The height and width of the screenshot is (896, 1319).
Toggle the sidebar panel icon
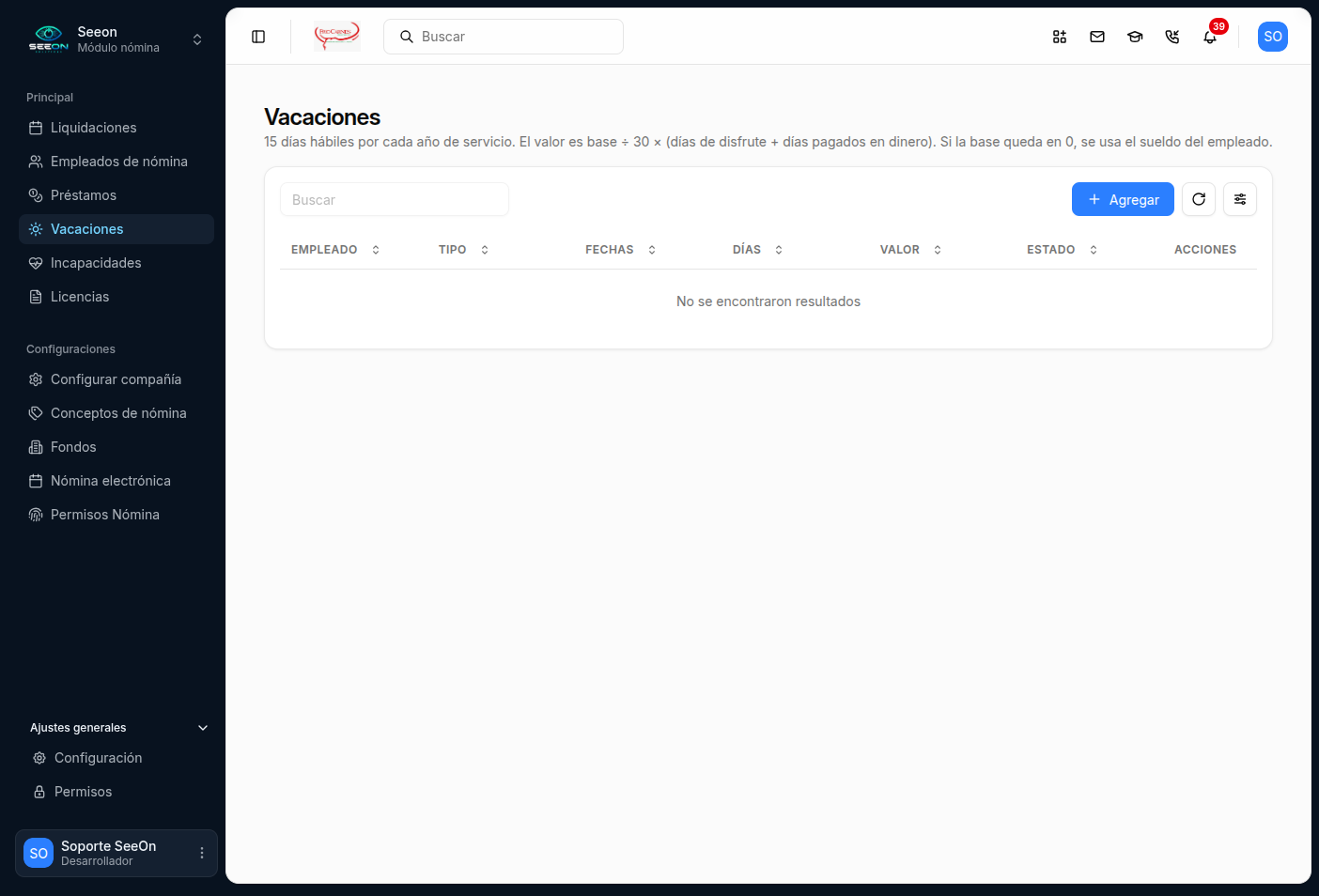click(258, 37)
